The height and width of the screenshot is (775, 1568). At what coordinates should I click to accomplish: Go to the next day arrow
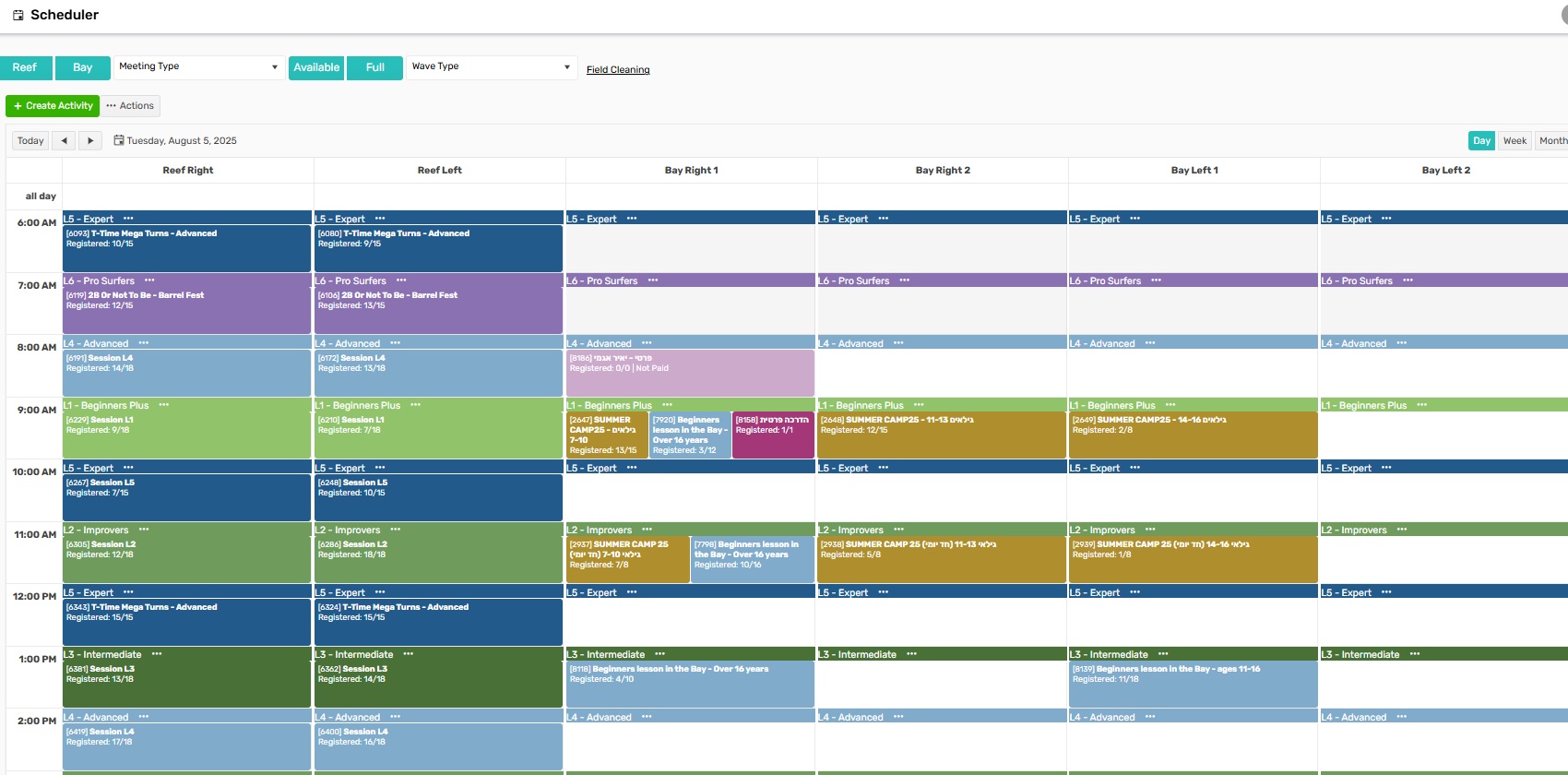coord(89,141)
